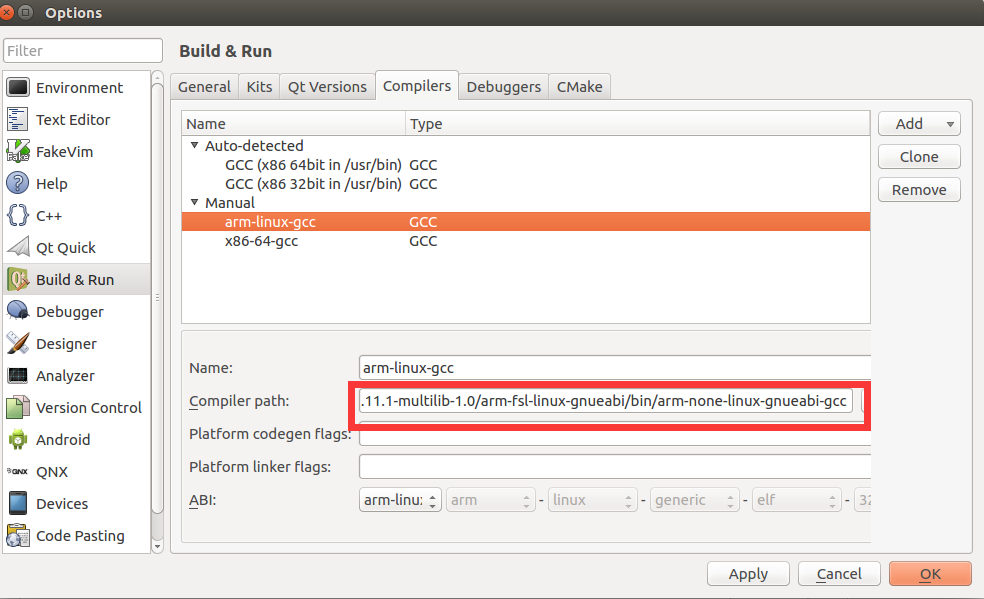Viewport: 984px width, 599px height.
Task: Switch to the Qt Versions tab
Action: [326, 87]
